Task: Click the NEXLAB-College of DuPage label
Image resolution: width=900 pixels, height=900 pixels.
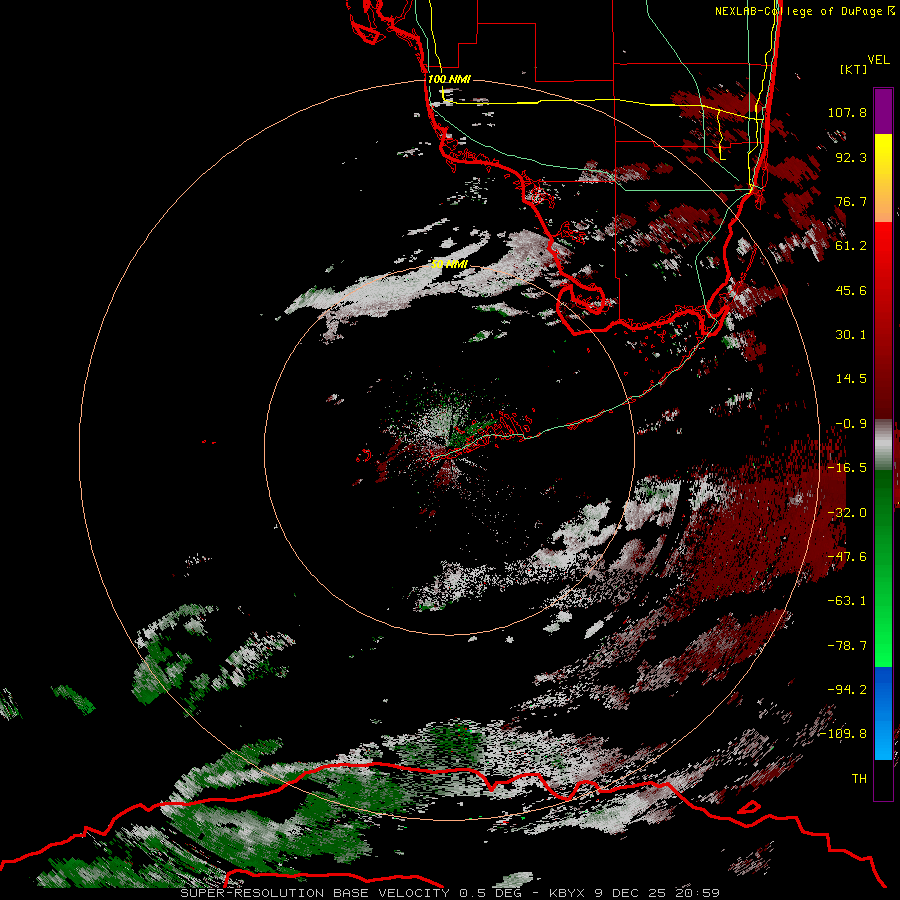Action: coord(805,11)
